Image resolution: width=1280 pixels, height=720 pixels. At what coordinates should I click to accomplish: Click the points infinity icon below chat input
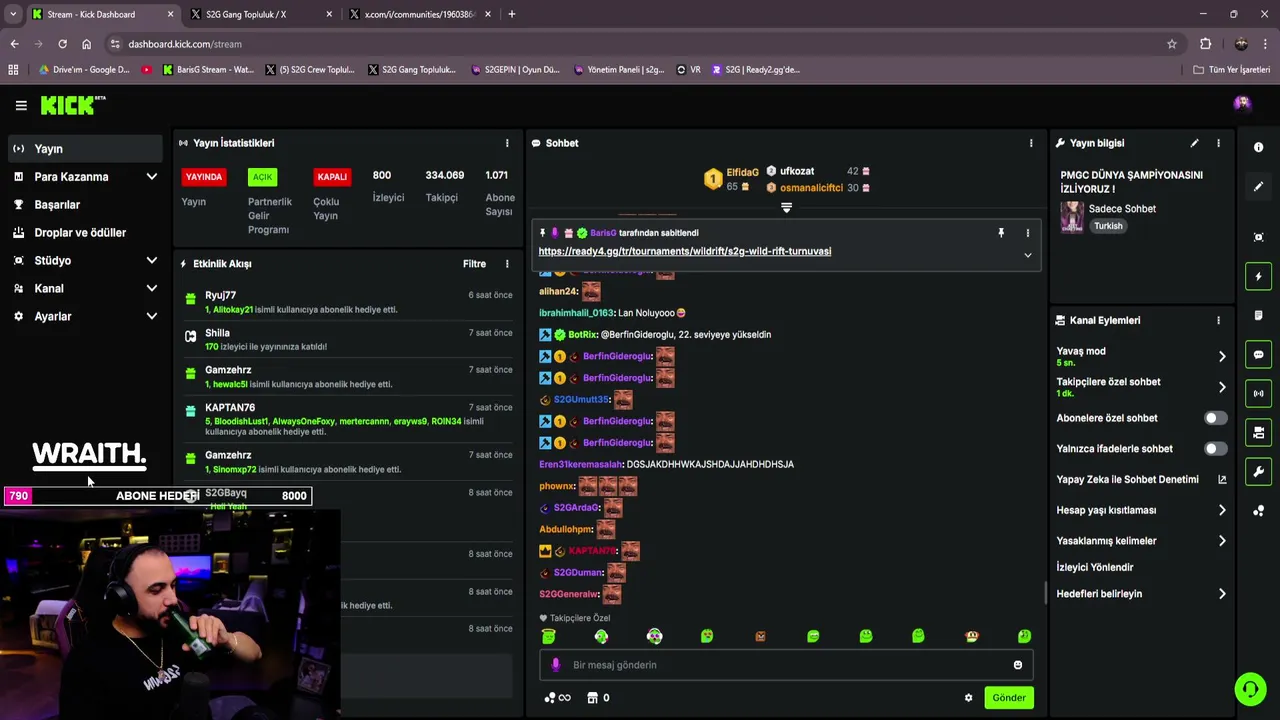[558, 698]
